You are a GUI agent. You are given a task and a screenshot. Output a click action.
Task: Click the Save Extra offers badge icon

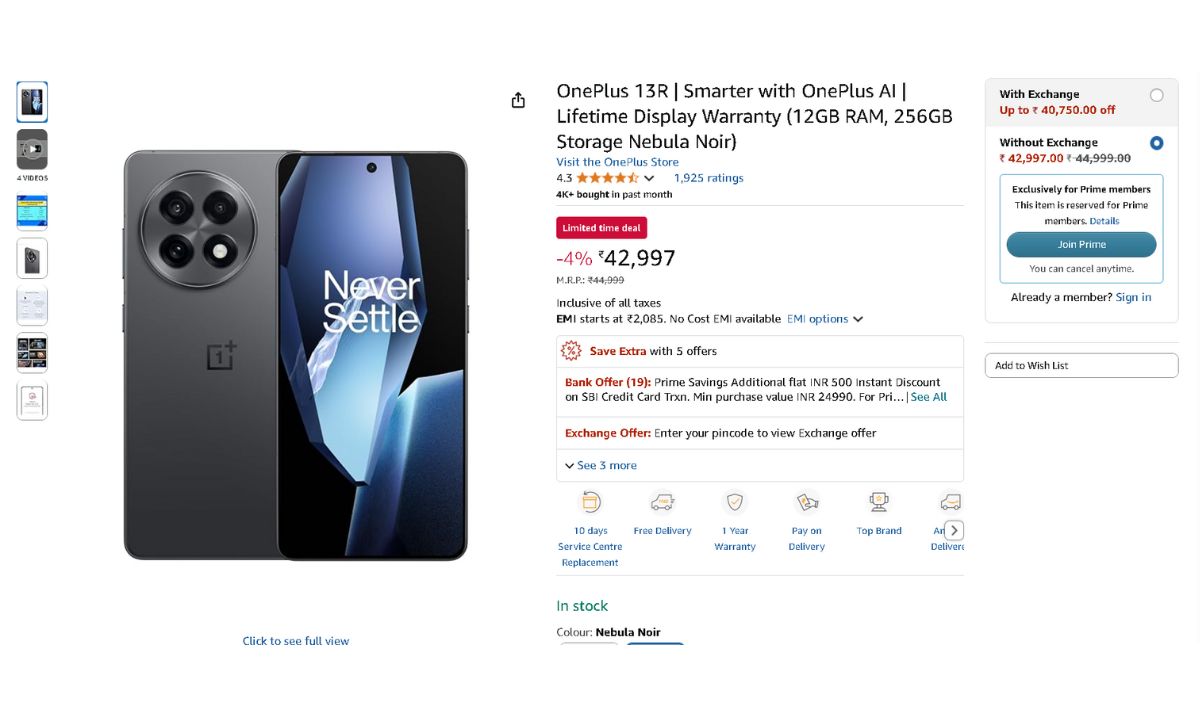(x=571, y=351)
